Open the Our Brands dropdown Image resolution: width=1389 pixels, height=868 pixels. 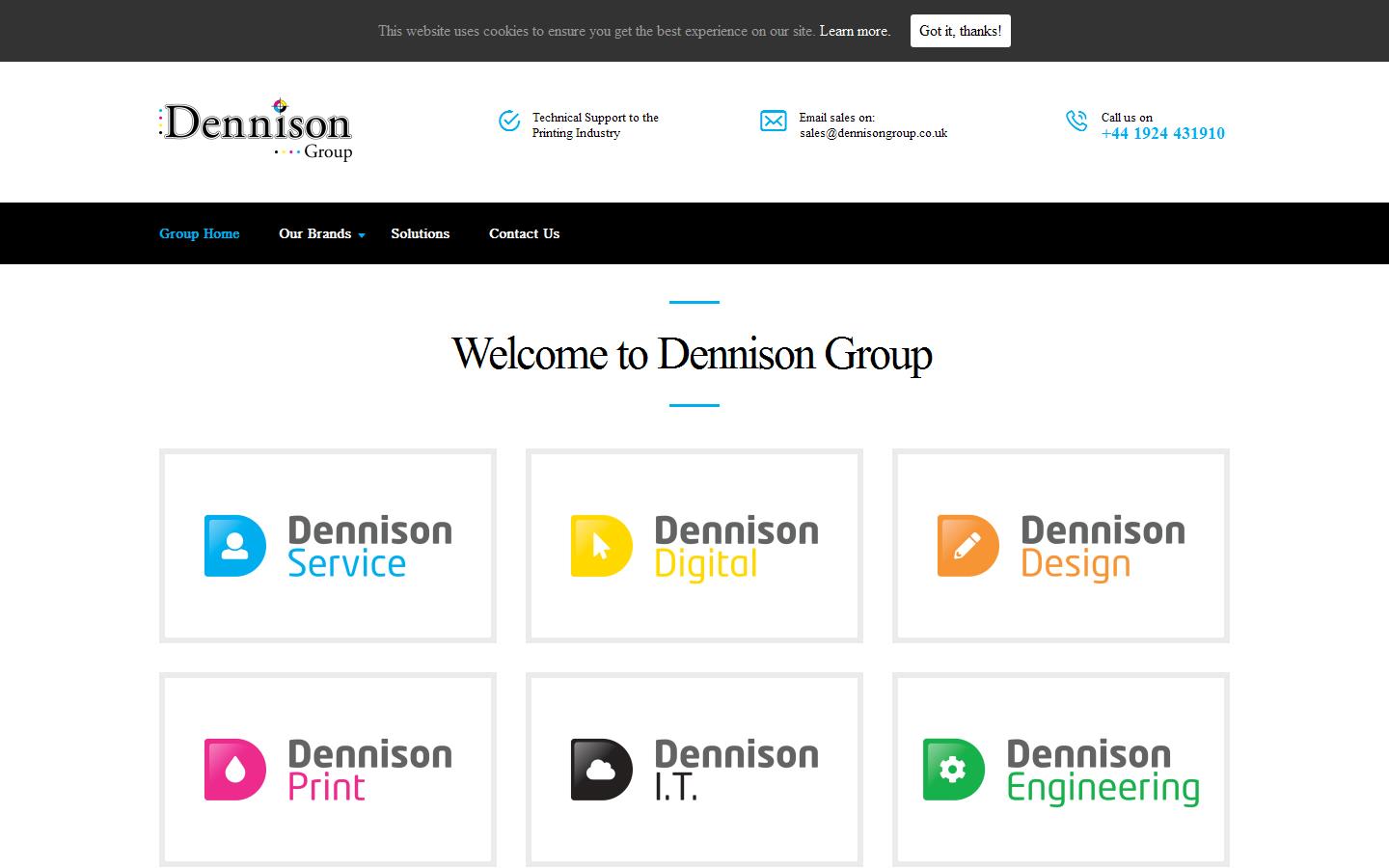[314, 233]
